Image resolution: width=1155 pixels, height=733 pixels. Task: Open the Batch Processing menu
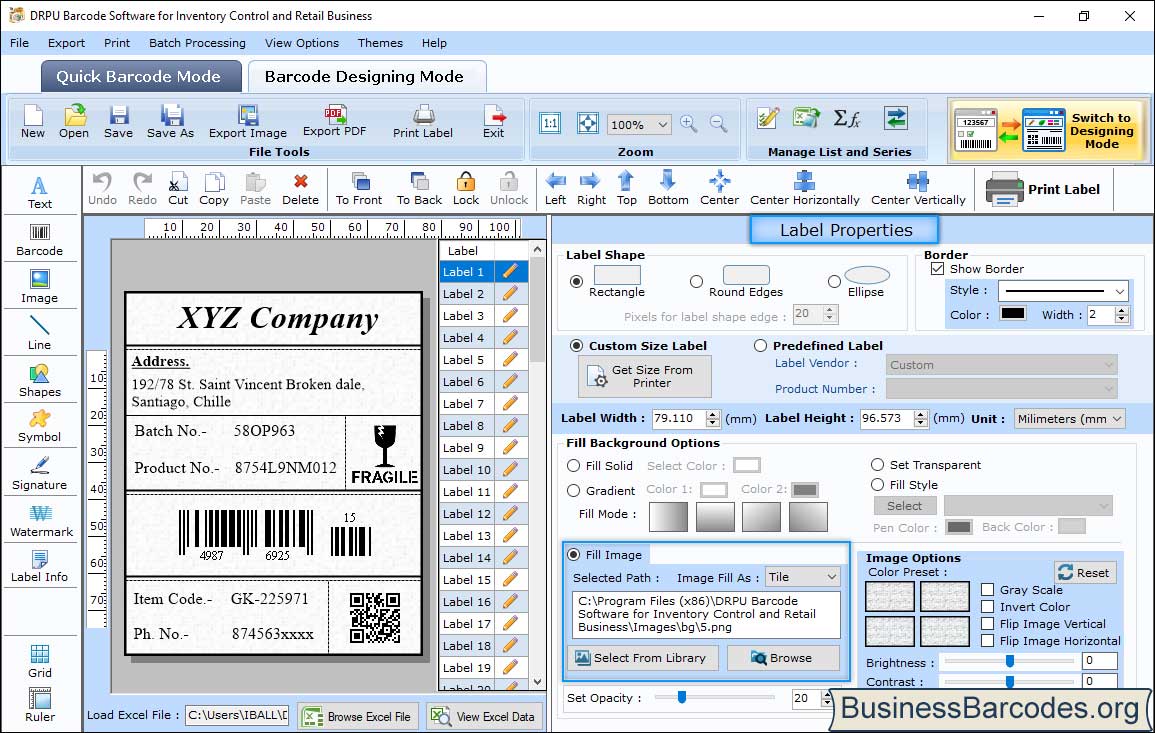[197, 43]
